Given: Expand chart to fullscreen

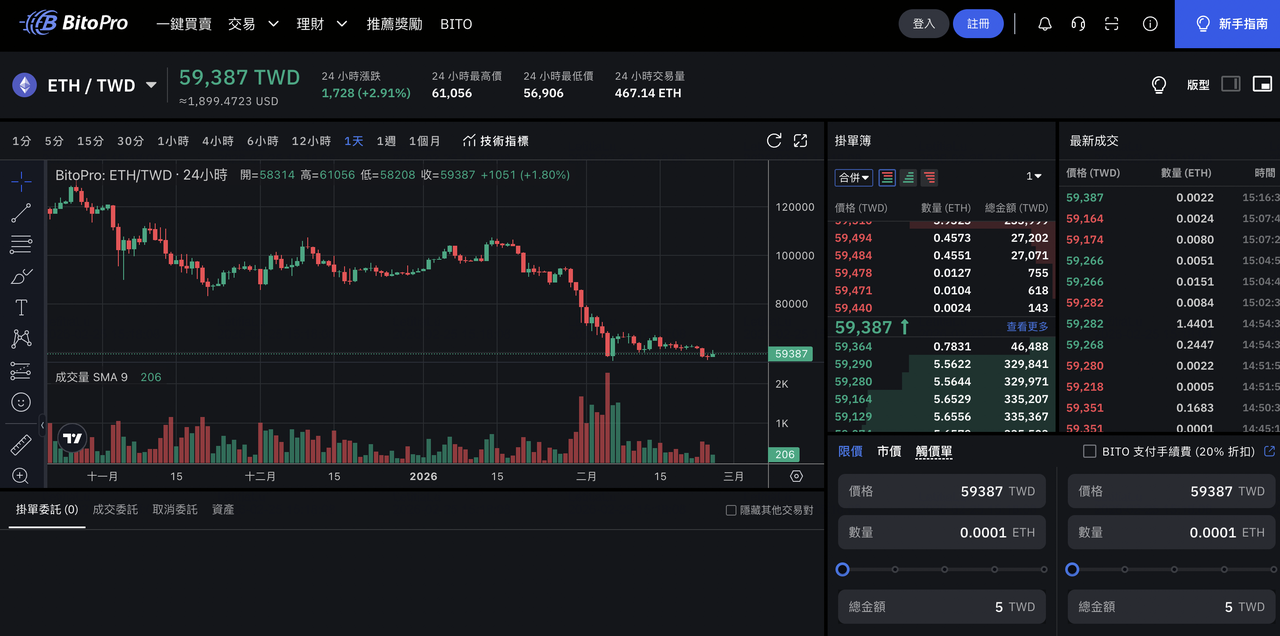Looking at the screenshot, I should tap(800, 141).
